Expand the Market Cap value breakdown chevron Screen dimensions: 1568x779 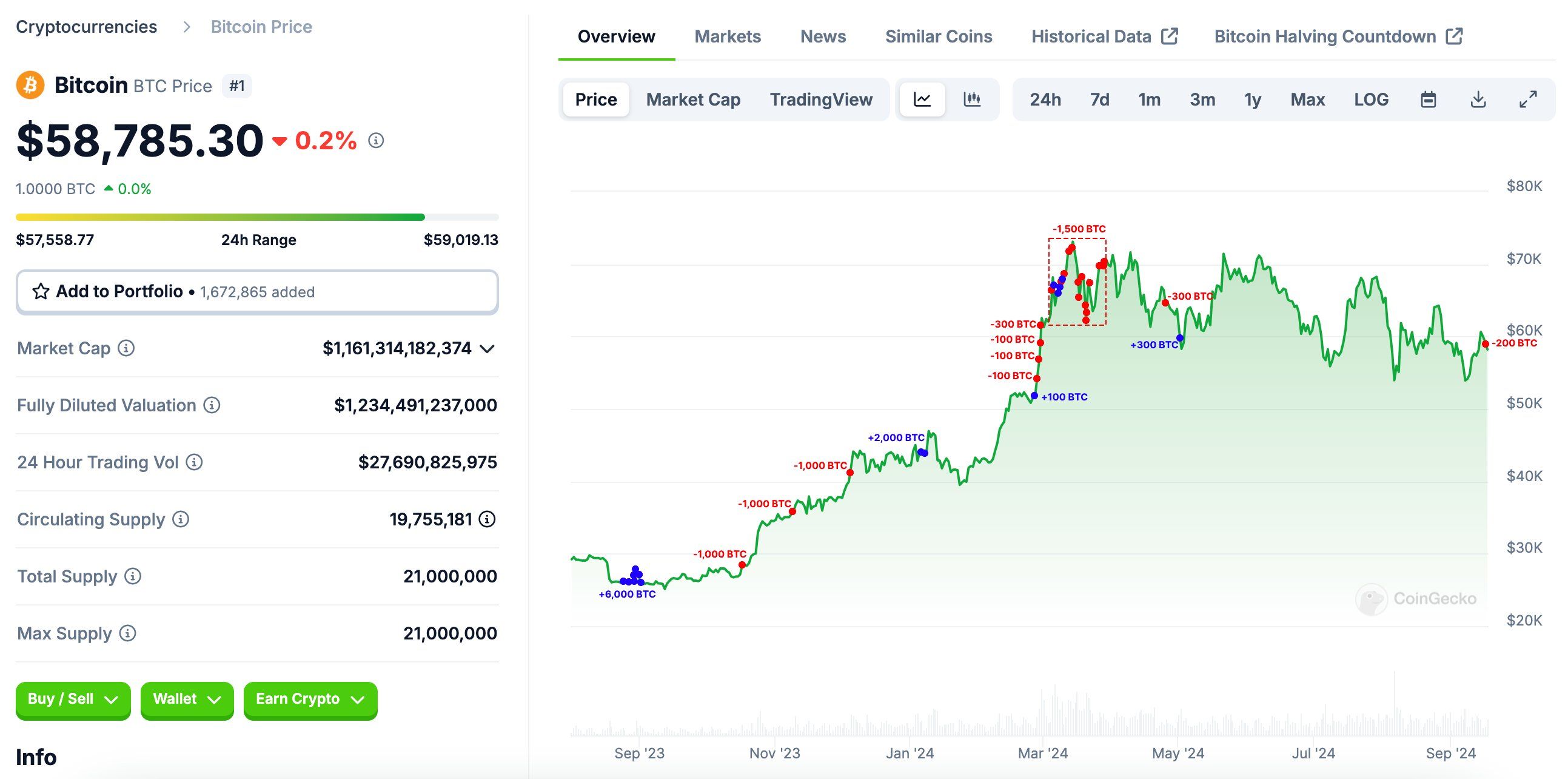(x=486, y=348)
